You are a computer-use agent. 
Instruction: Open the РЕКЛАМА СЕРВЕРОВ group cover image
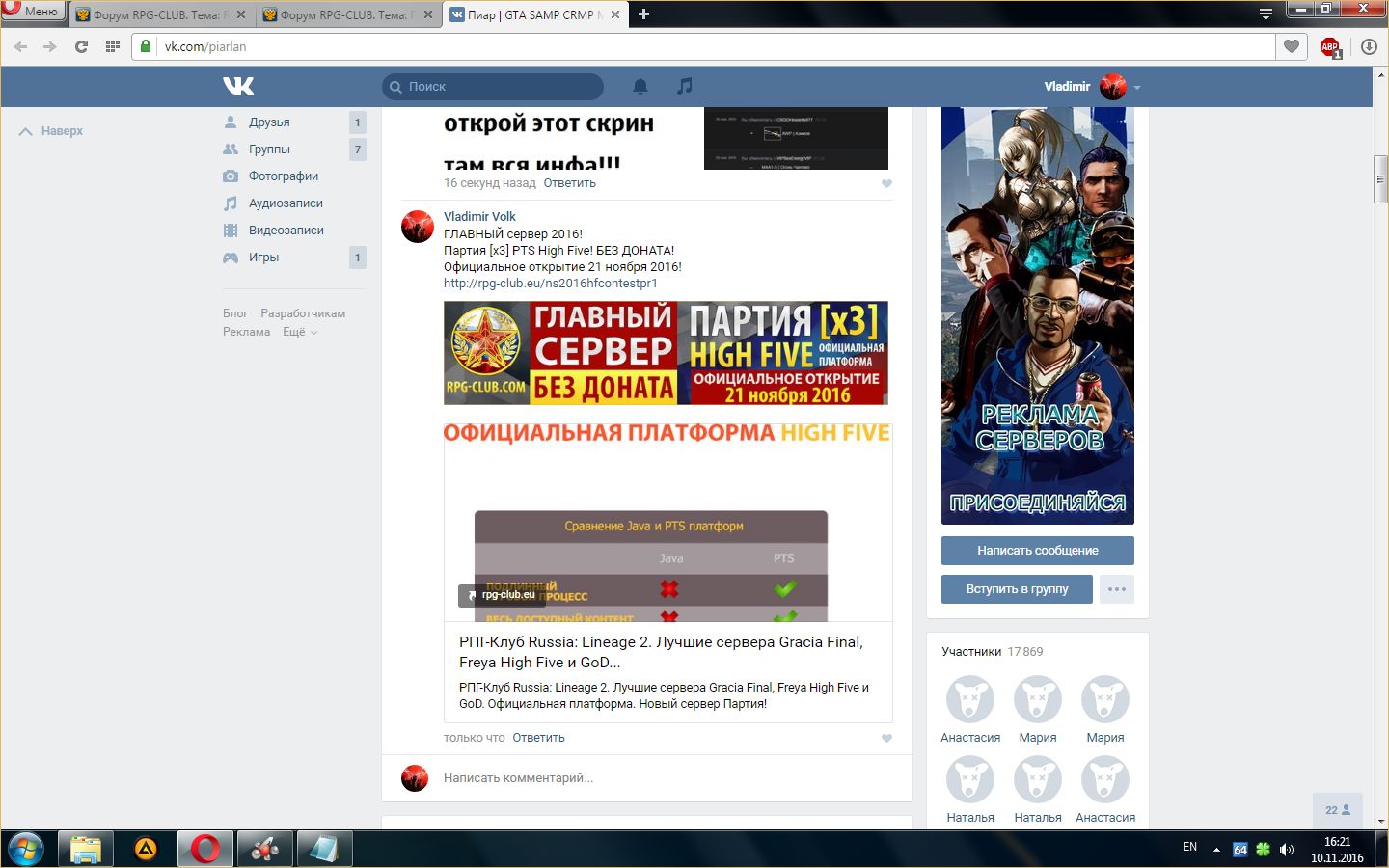pyautogui.click(x=1038, y=316)
